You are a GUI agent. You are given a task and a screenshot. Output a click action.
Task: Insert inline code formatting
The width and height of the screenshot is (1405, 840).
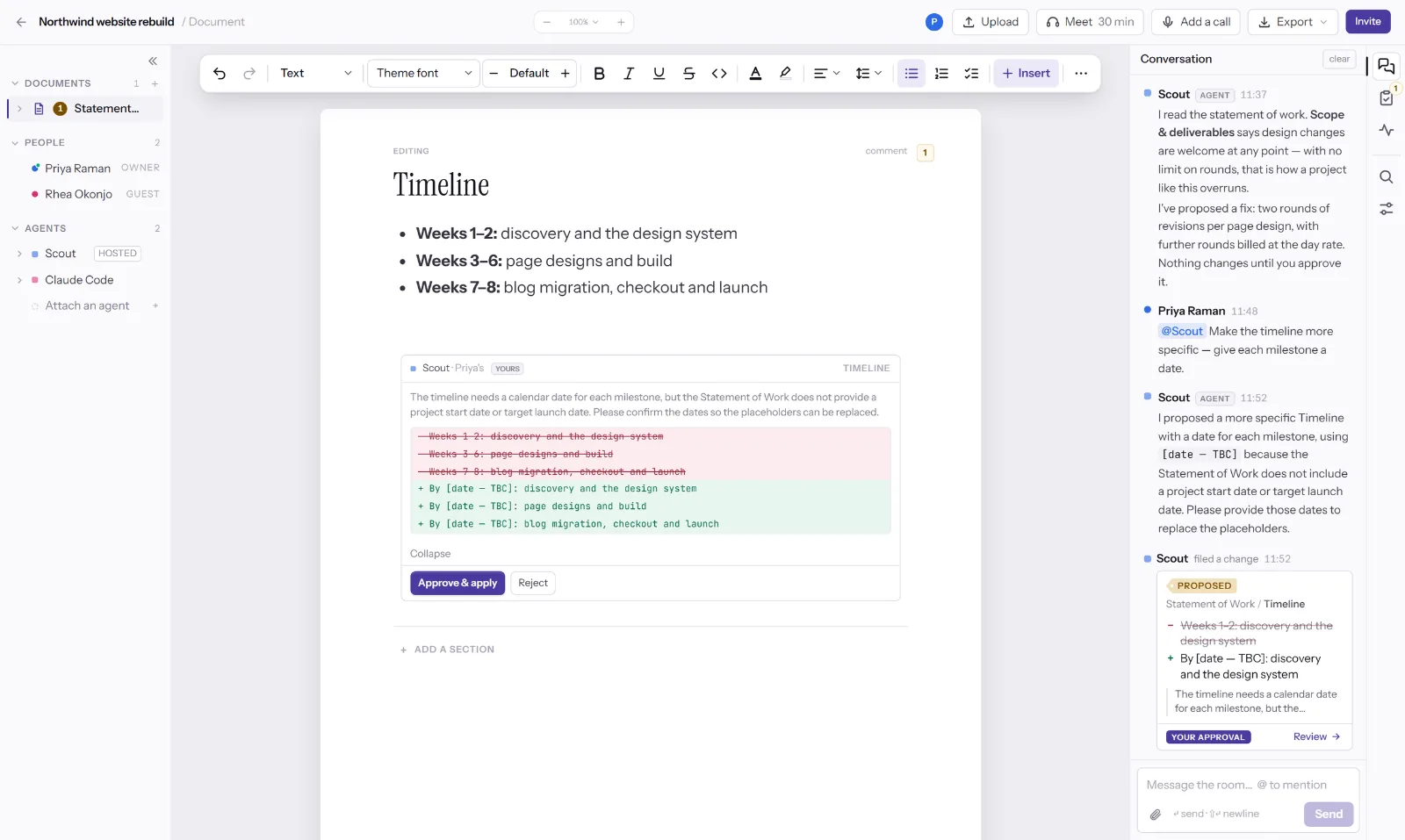pyautogui.click(x=719, y=74)
